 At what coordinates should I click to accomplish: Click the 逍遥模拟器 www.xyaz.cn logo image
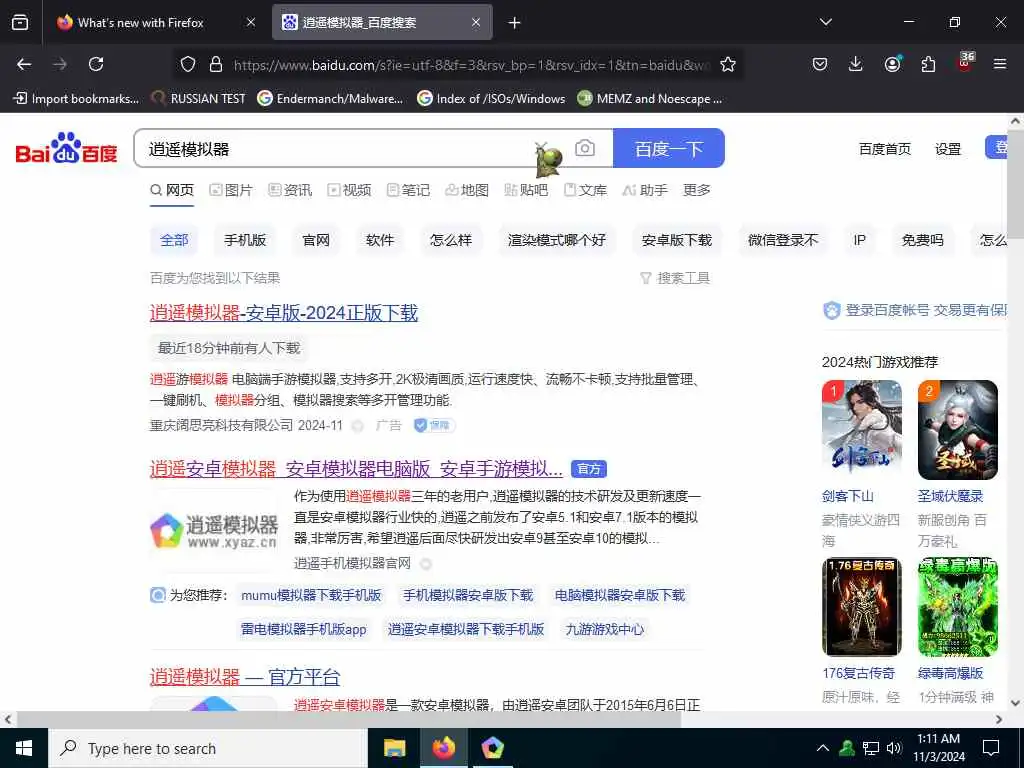click(214, 531)
